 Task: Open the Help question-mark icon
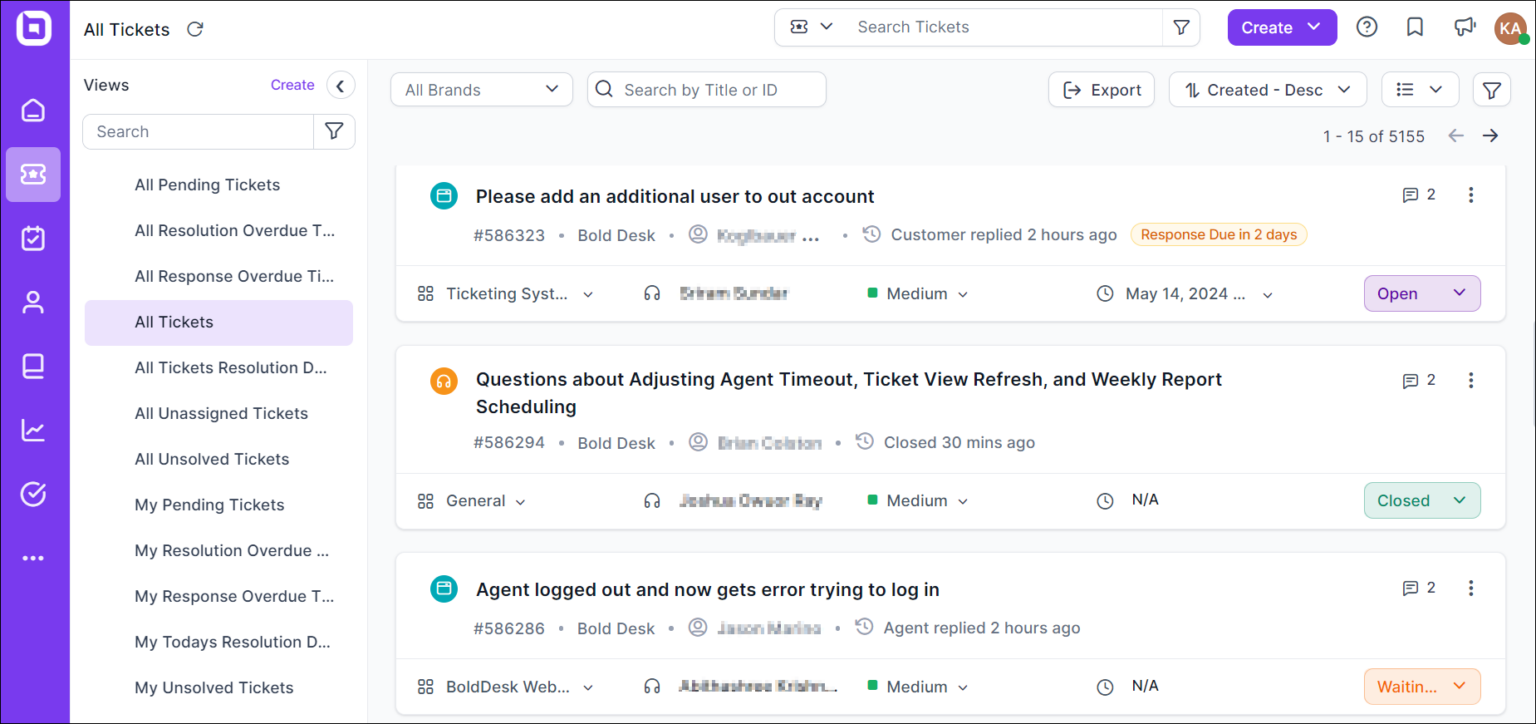[x=1366, y=27]
